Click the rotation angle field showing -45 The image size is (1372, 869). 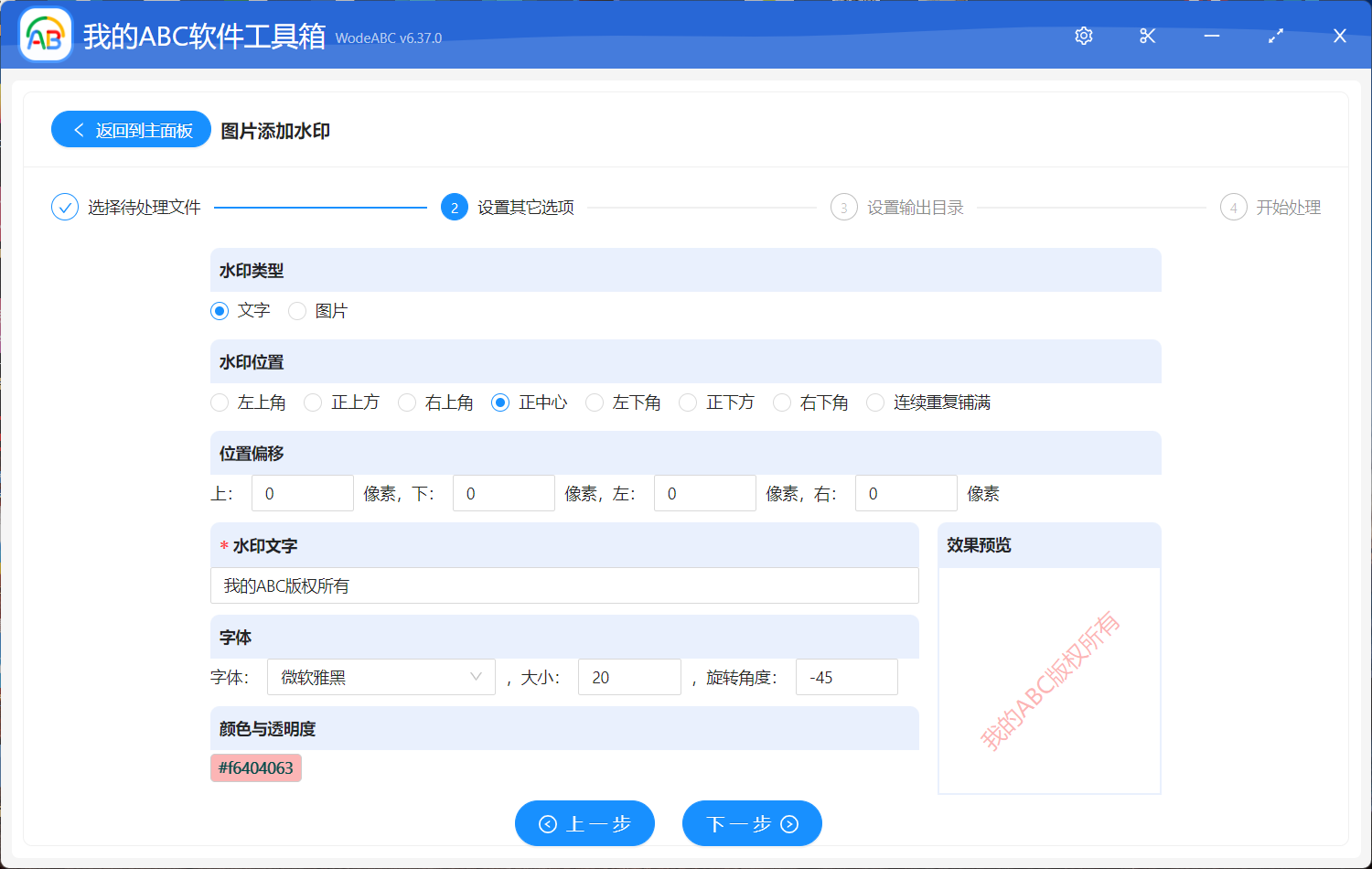point(846,677)
